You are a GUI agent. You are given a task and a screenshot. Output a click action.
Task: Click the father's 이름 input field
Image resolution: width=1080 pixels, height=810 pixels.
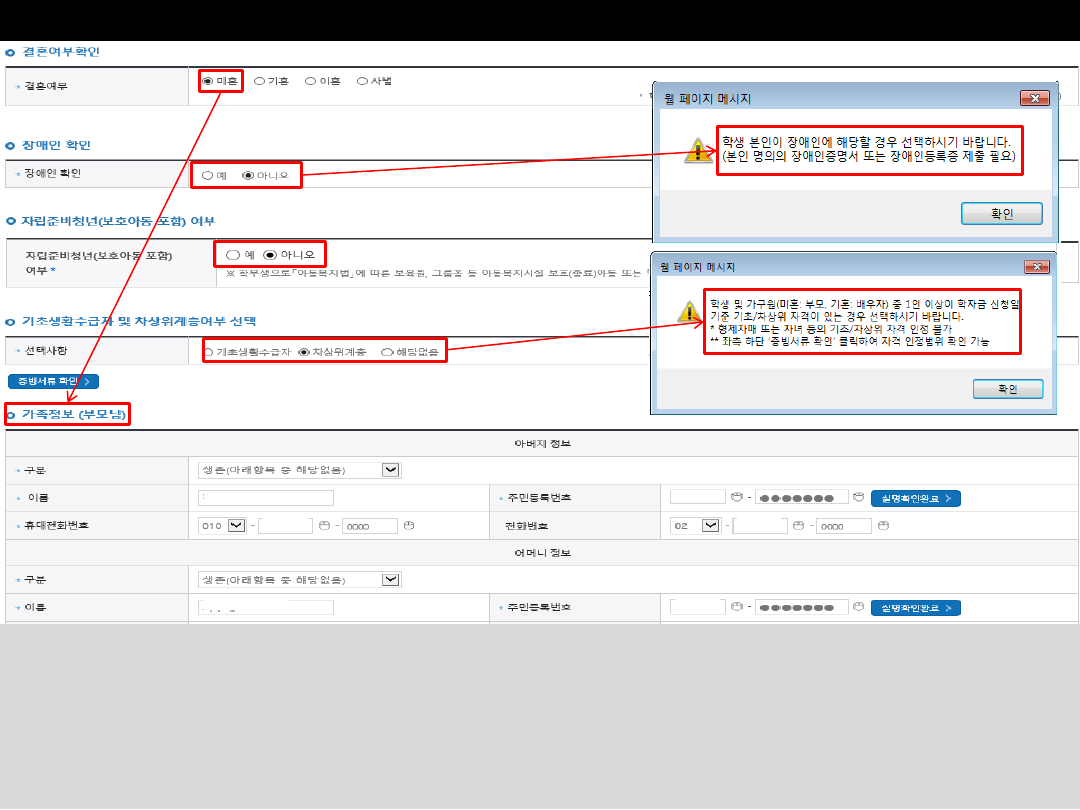266,498
